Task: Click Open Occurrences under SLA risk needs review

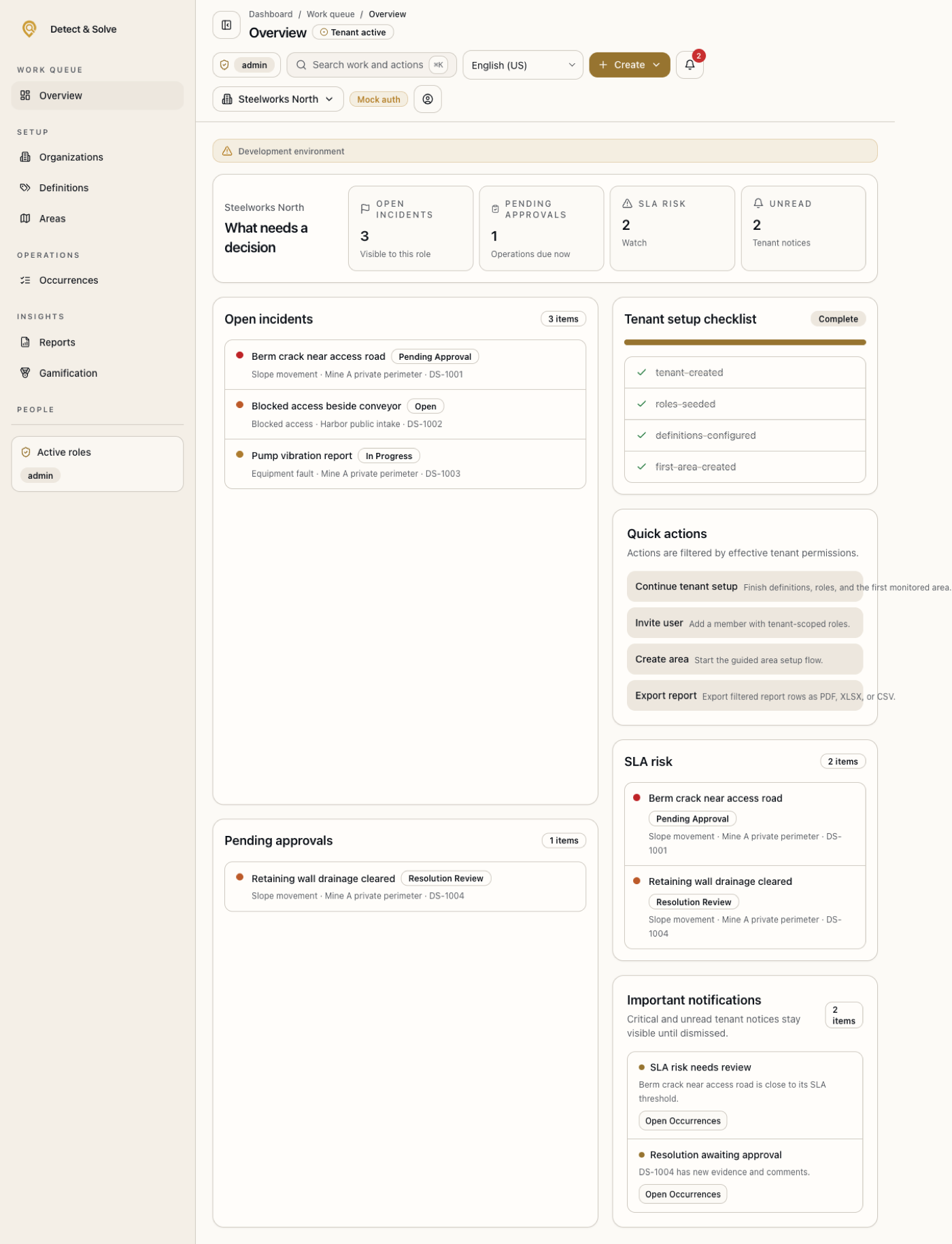Action: pyautogui.click(x=683, y=1121)
